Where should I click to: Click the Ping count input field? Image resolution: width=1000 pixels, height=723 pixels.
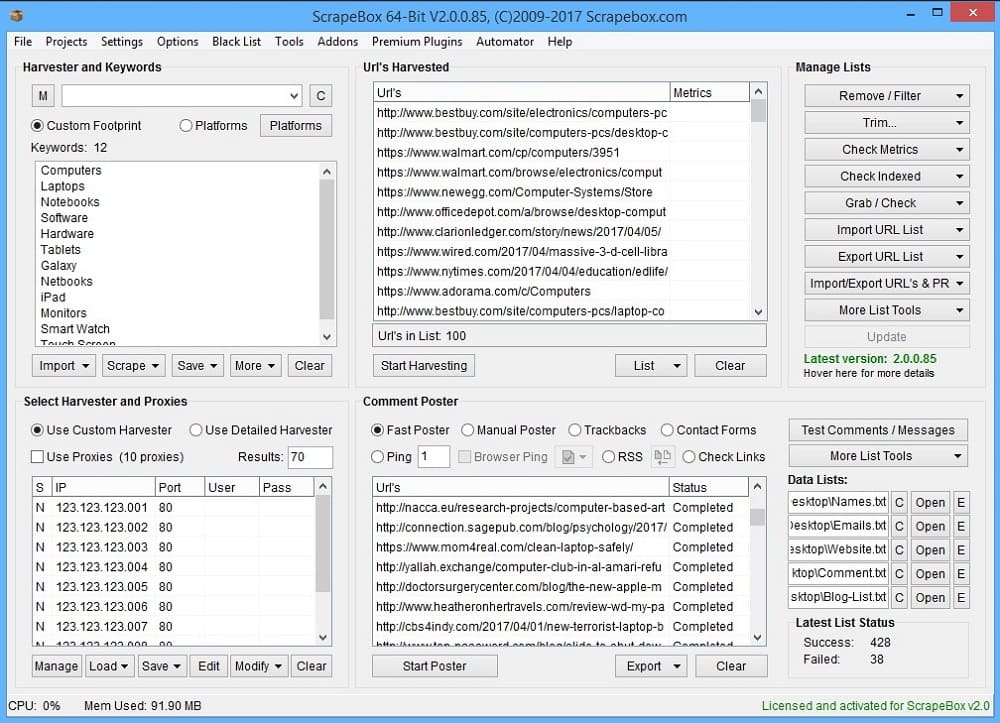[434, 456]
